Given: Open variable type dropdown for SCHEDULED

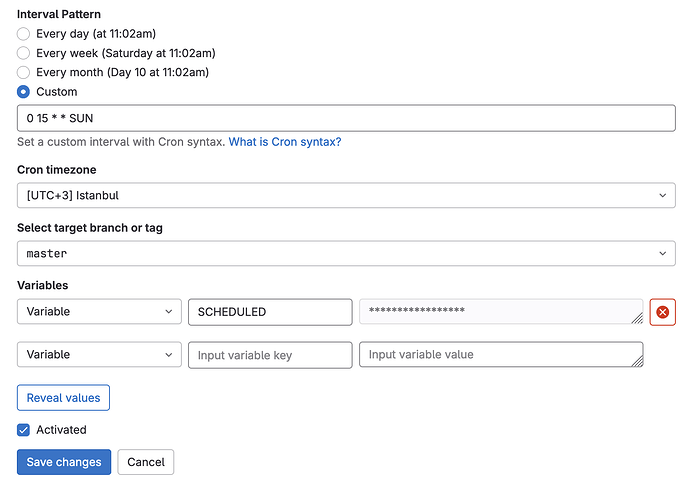Looking at the screenshot, I should click(99, 312).
